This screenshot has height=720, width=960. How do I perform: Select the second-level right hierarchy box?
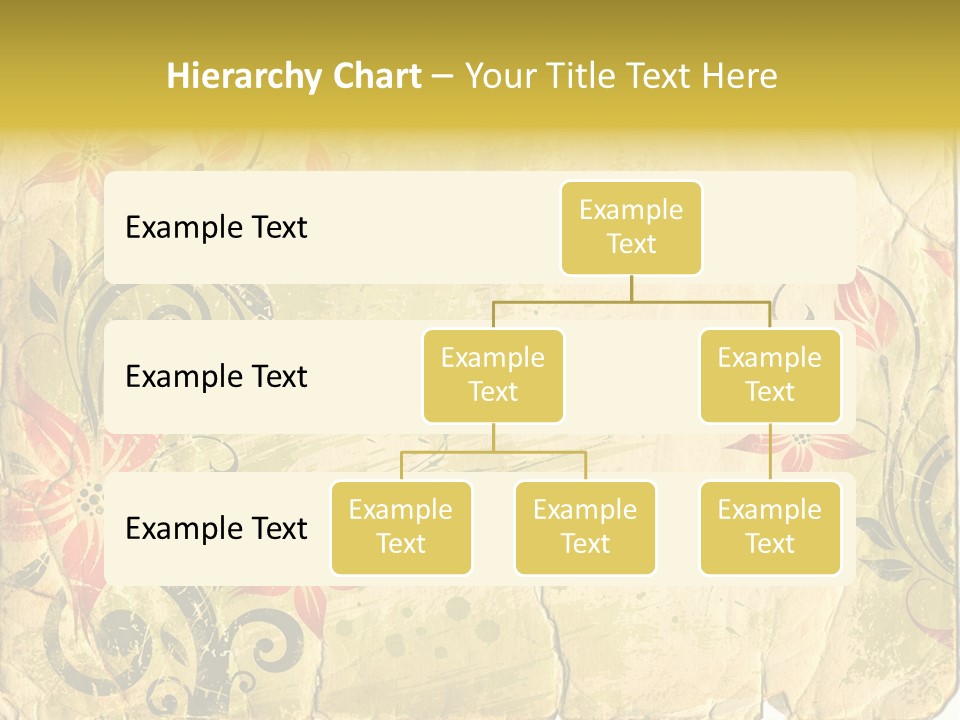(x=770, y=376)
